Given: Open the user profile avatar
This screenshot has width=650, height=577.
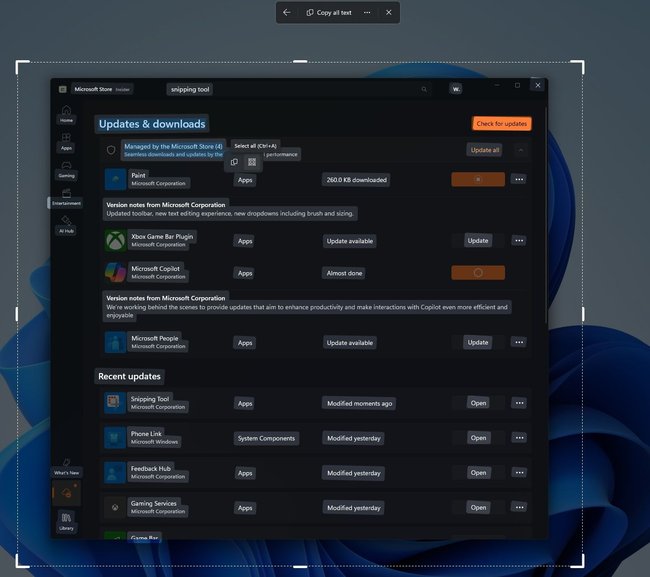Looking at the screenshot, I should pyautogui.click(x=456, y=89).
